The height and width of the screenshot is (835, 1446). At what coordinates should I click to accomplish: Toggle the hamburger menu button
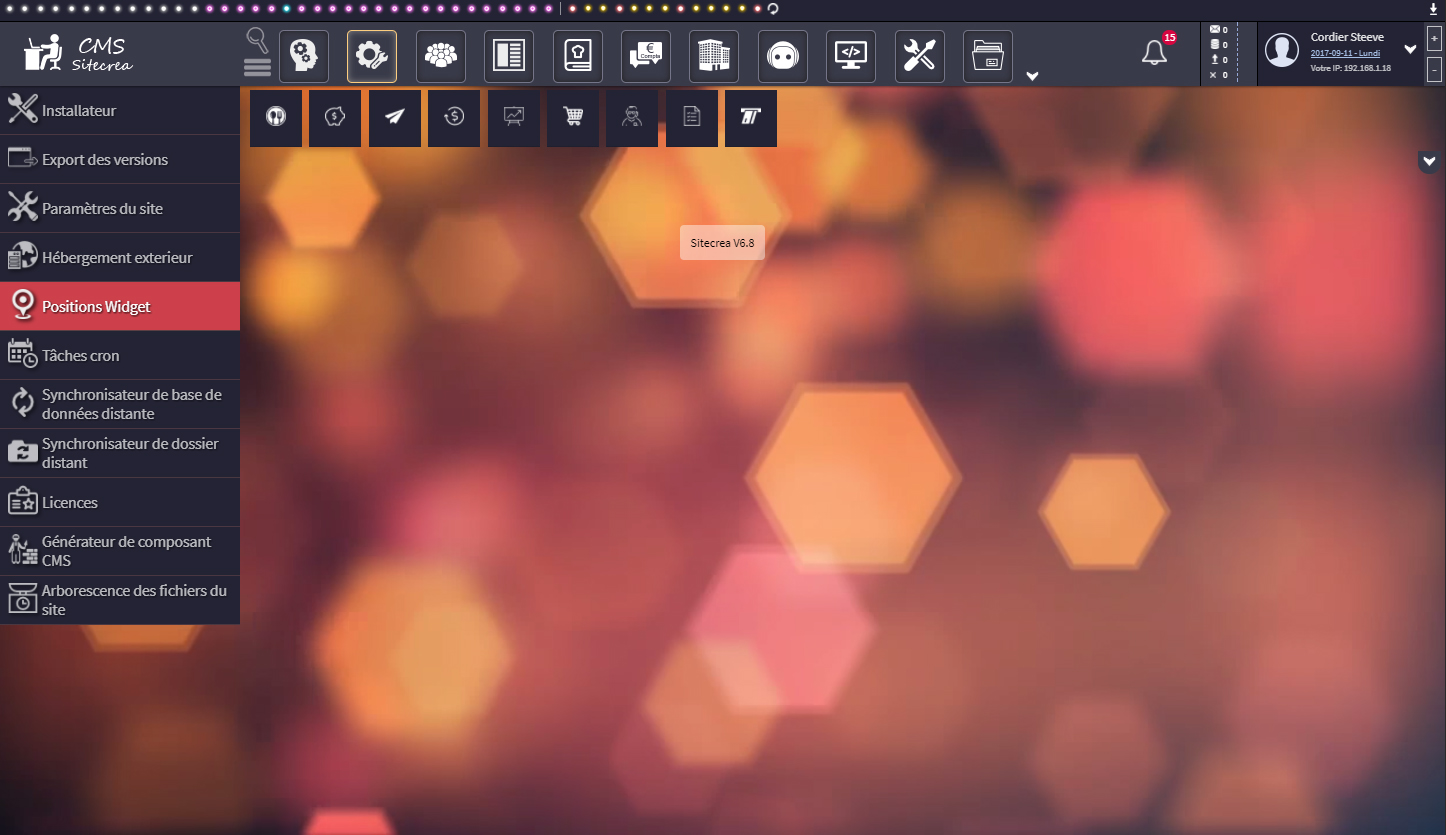click(x=257, y=68)
